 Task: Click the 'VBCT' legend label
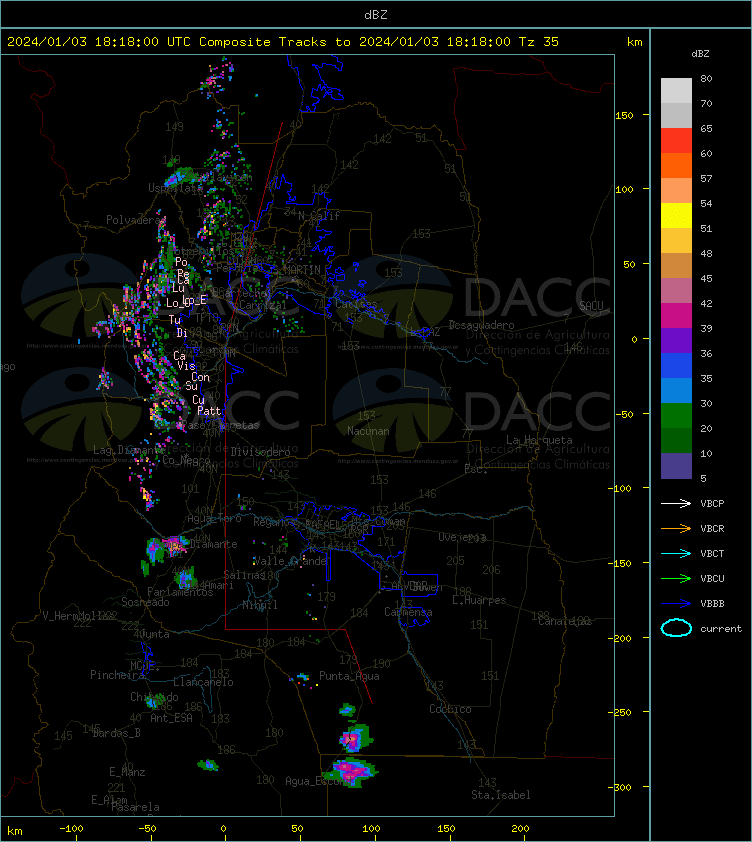tap(712, 553)
